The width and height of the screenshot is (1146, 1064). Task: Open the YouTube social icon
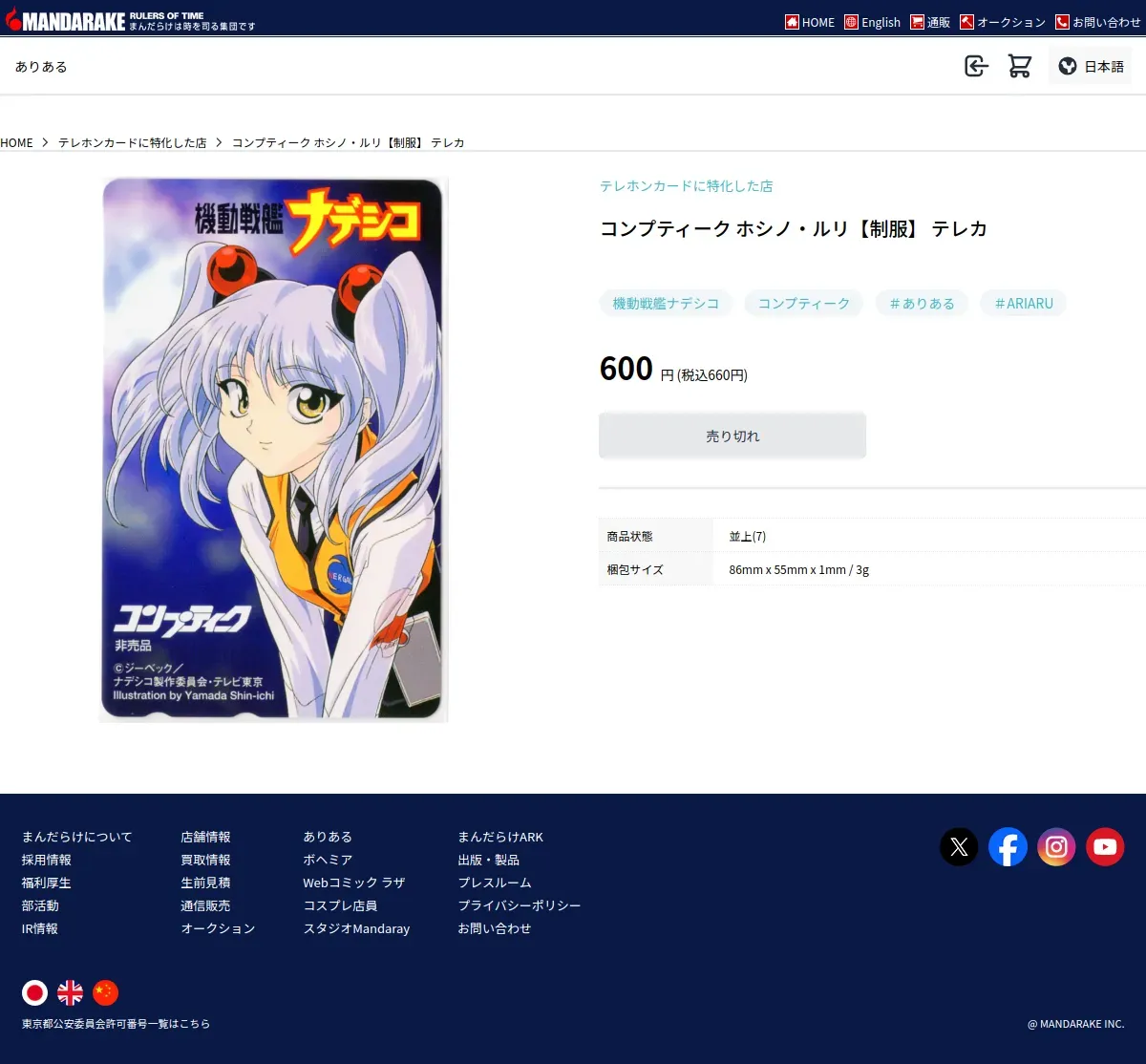[1105, 846]
